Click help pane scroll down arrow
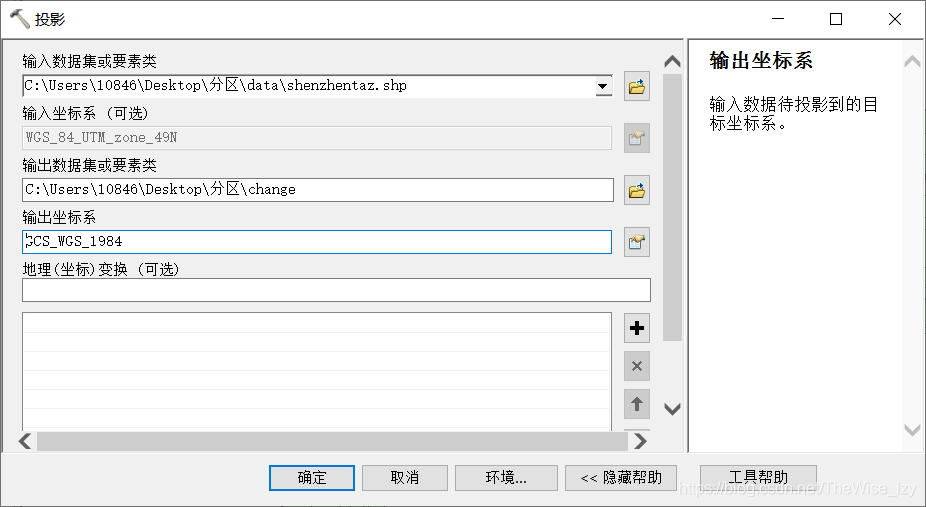 [912, 430]
